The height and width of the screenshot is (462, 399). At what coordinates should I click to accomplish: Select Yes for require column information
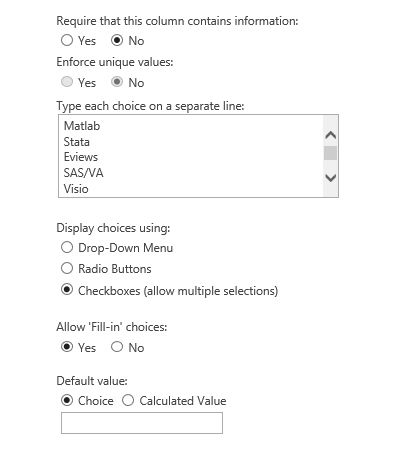pos(67,40)
